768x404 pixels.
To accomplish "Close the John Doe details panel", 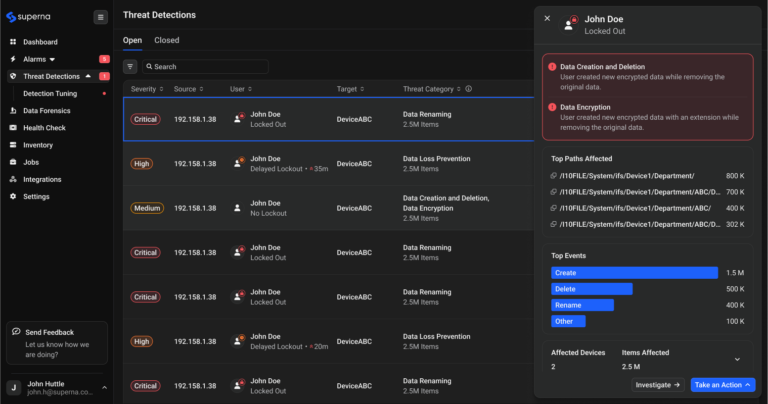I will (x=547, y=19).
